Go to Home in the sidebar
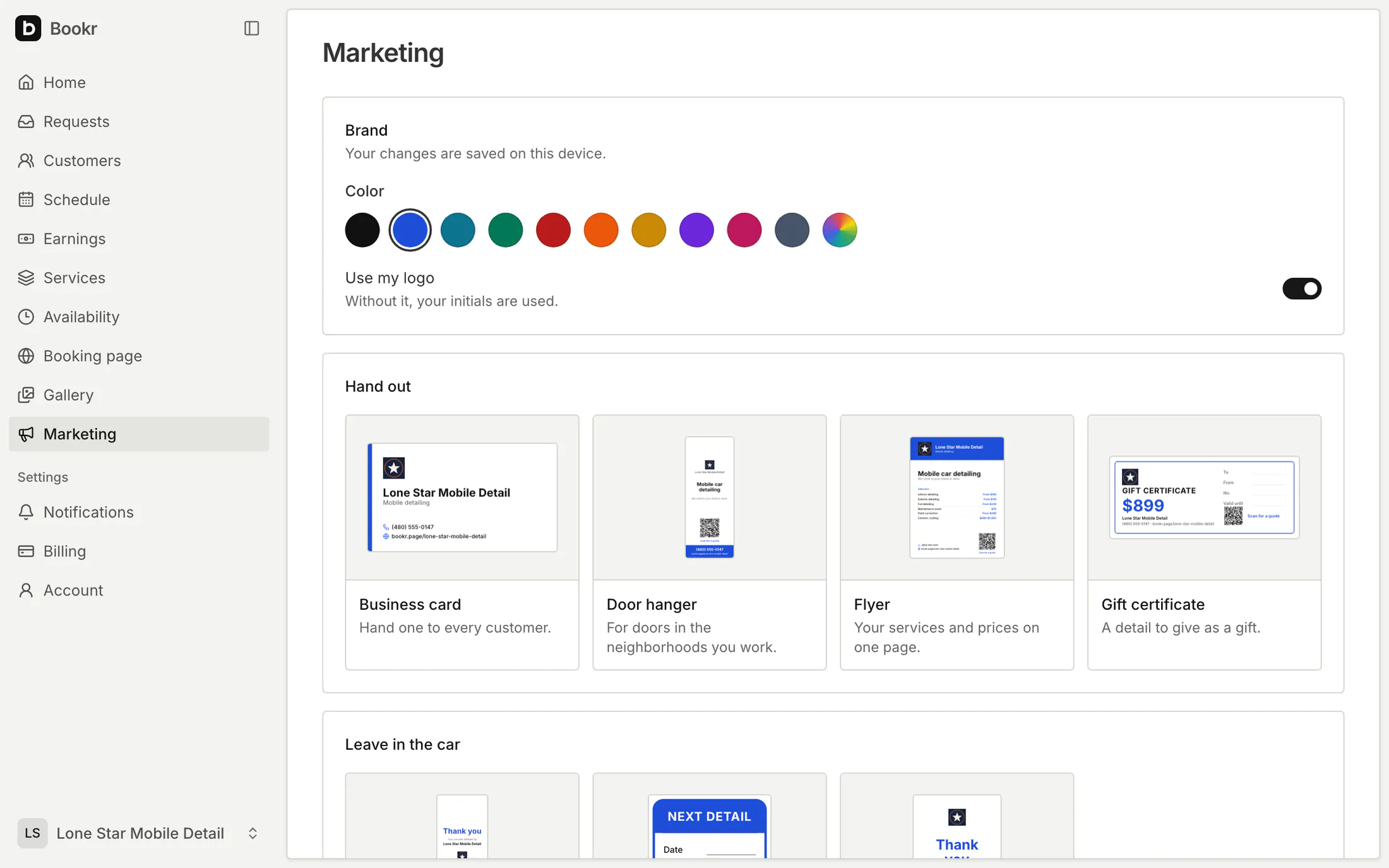The image size is (1389, 868). [139, 82]
